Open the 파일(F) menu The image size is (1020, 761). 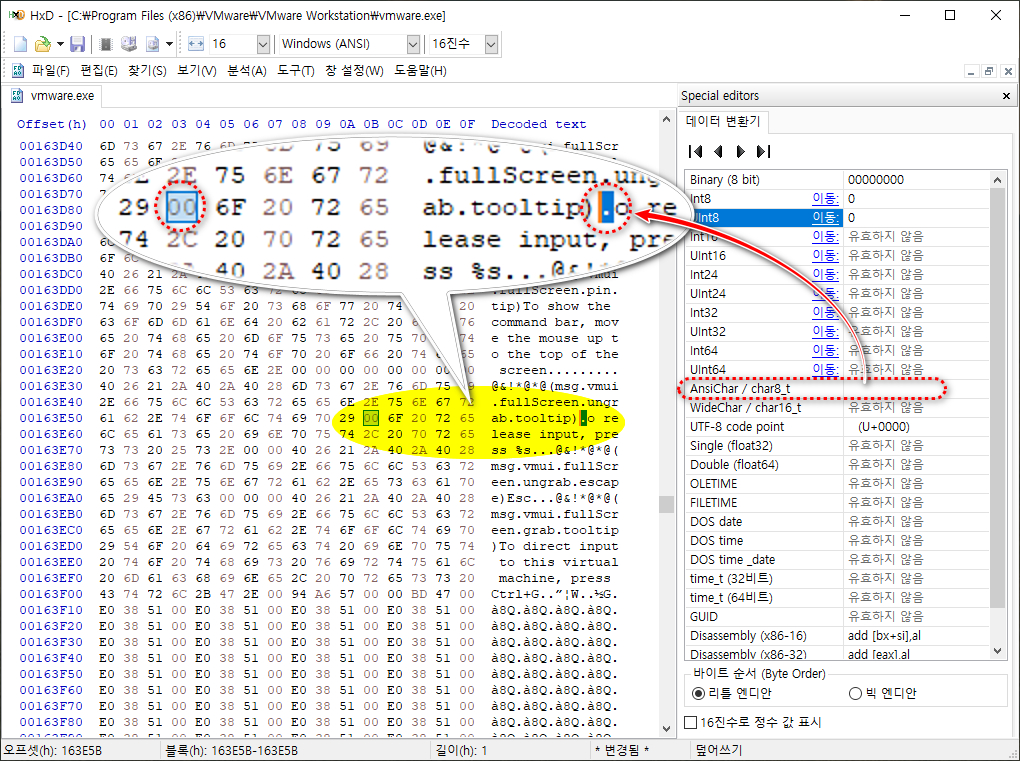pyautogui.click(x=51, y=70)
